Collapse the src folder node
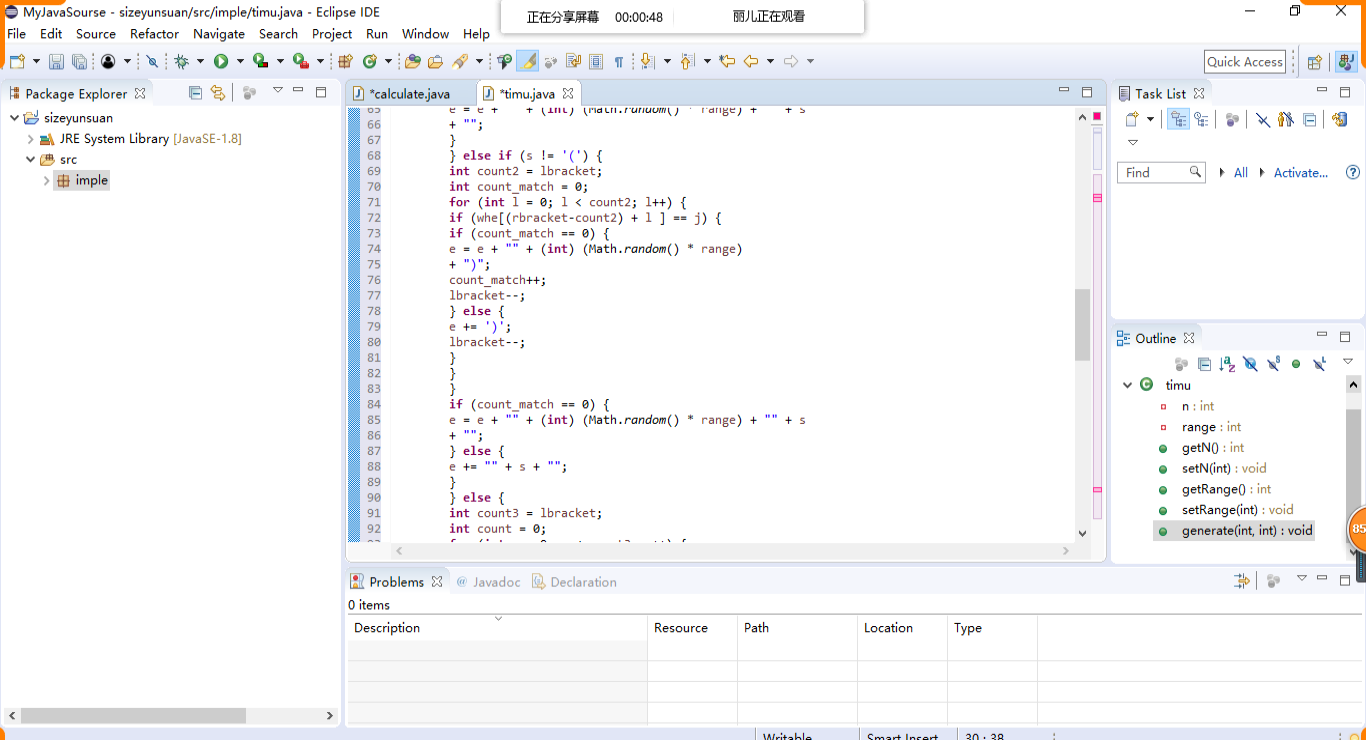The image size is (1366, 740). (x=31, y=160)
